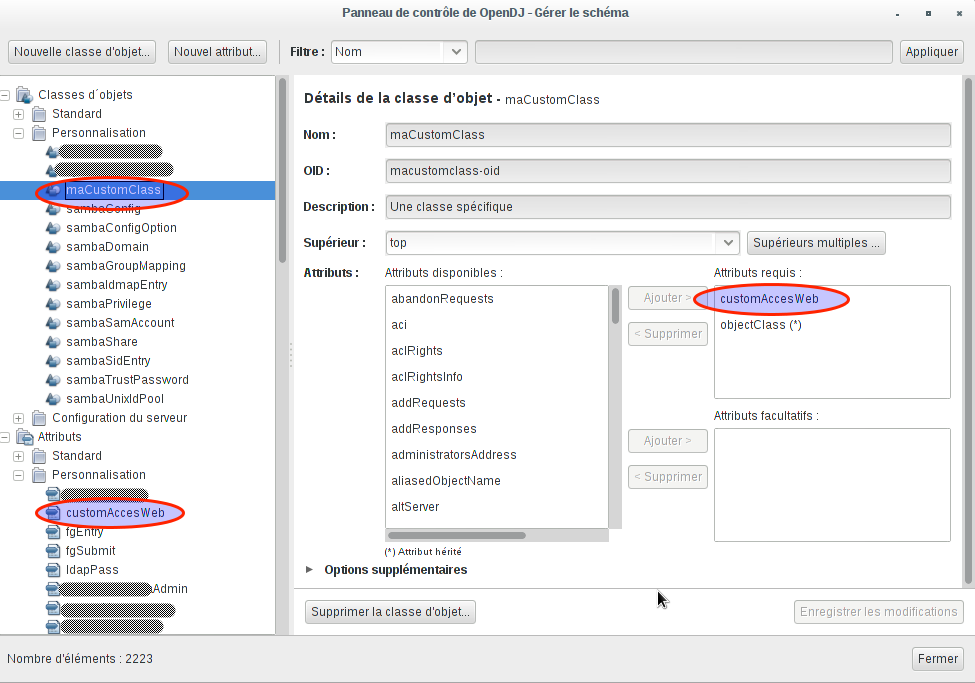Image resolution: width=975 pixels, height=683 pixels.
Task: Click the filter text input field
Action: point(684,52)
